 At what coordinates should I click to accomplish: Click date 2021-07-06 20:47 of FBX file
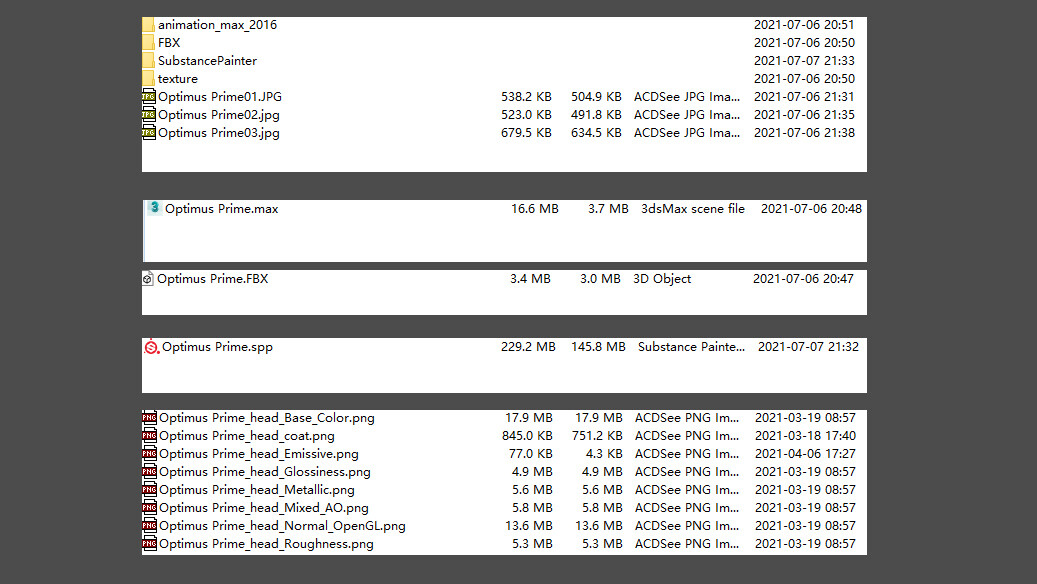tap(803, 278)
